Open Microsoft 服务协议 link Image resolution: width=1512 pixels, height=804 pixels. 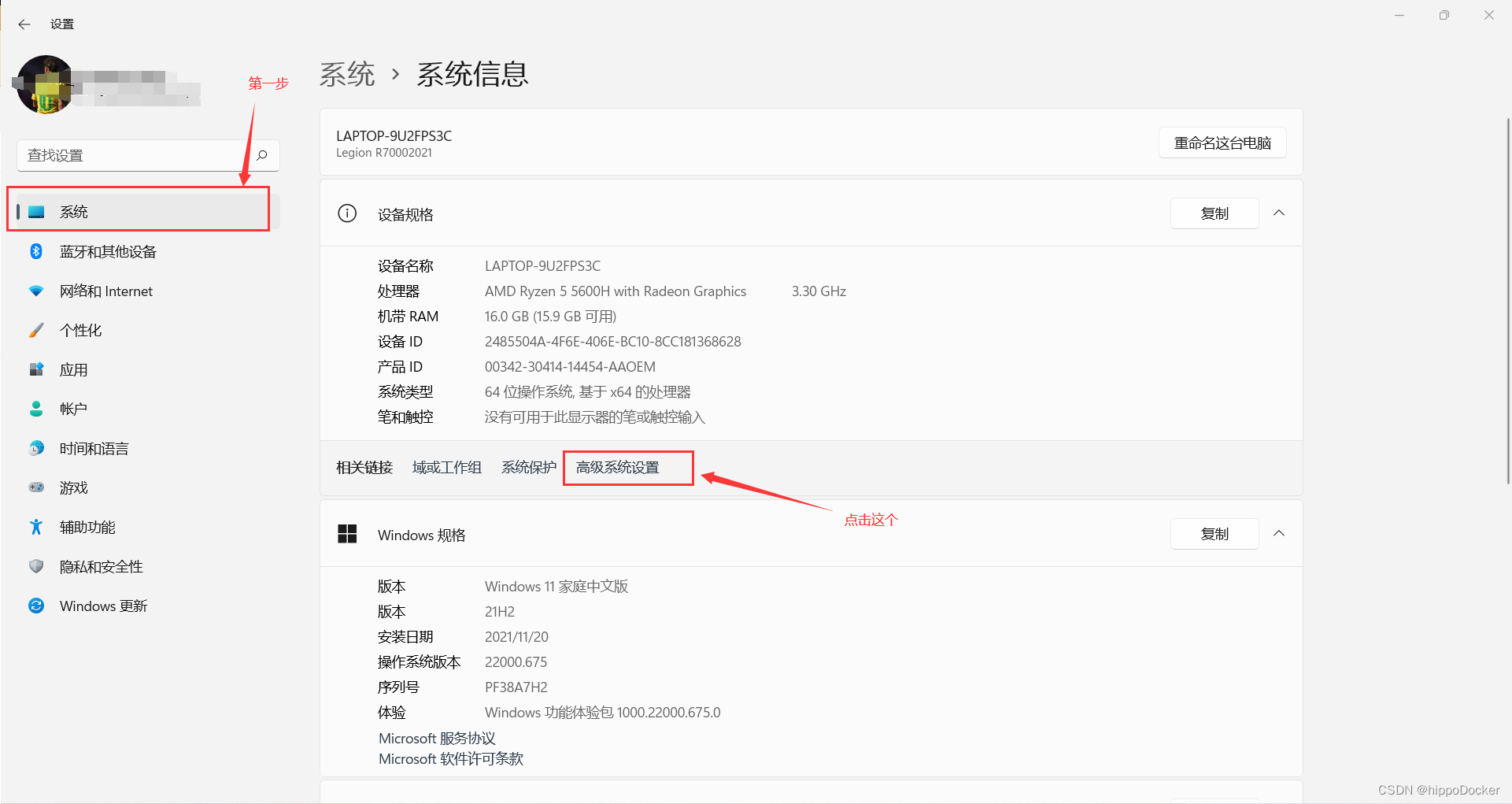pos(437,739)
